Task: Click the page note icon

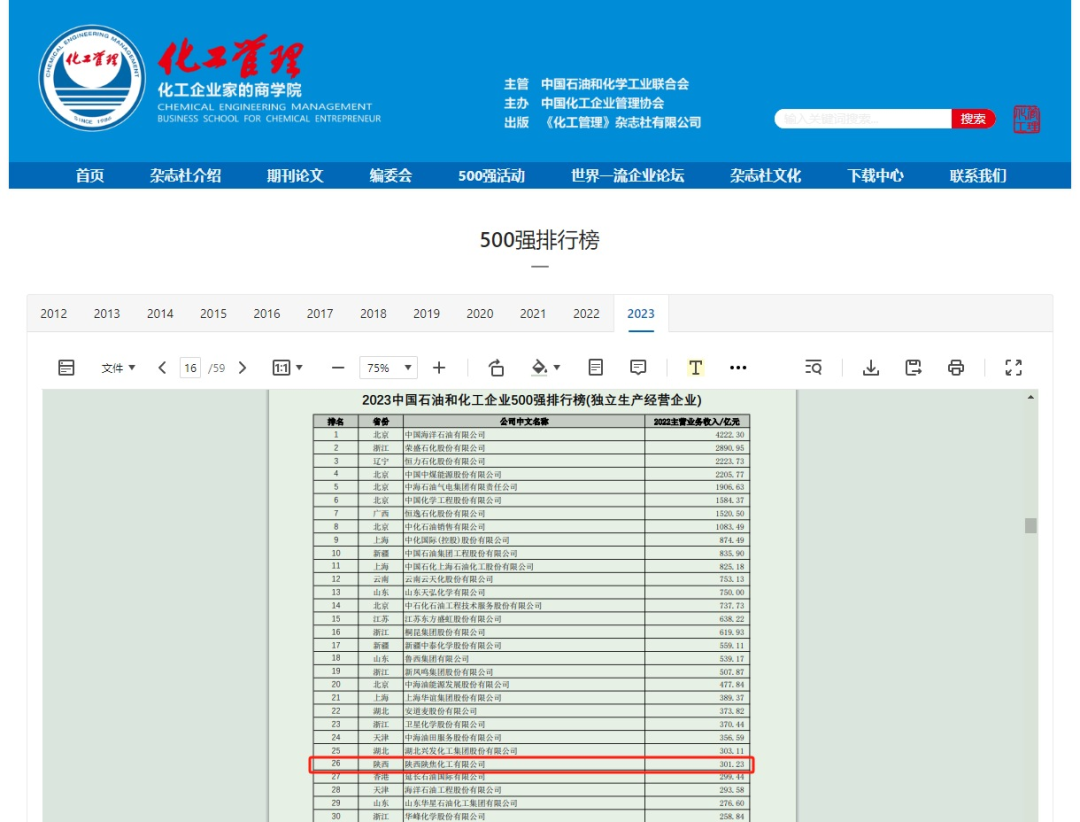Action: click(x=596, y=367)
